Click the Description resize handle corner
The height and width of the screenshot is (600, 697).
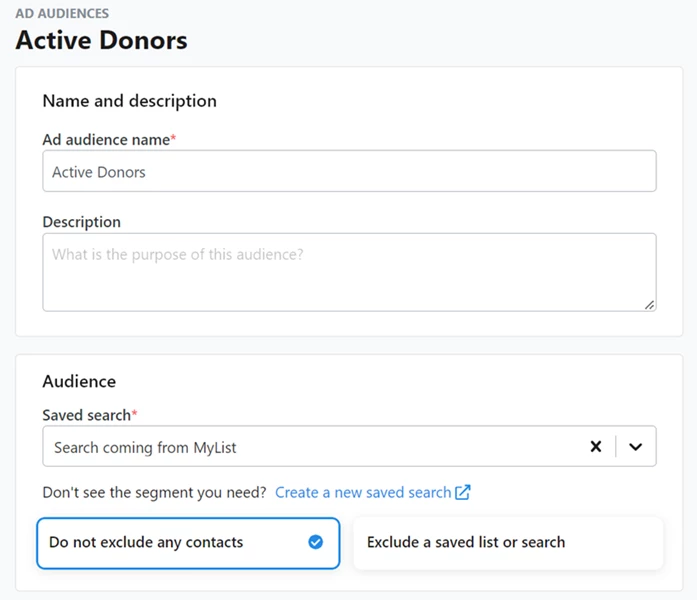(649, 305)
